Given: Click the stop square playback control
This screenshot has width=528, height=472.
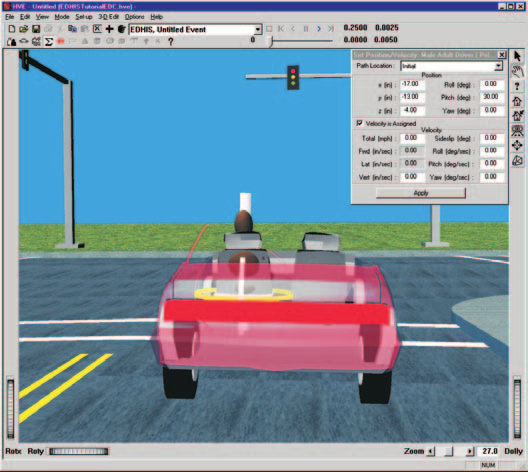Looking at the screenshot, I should tap(269, 29).
